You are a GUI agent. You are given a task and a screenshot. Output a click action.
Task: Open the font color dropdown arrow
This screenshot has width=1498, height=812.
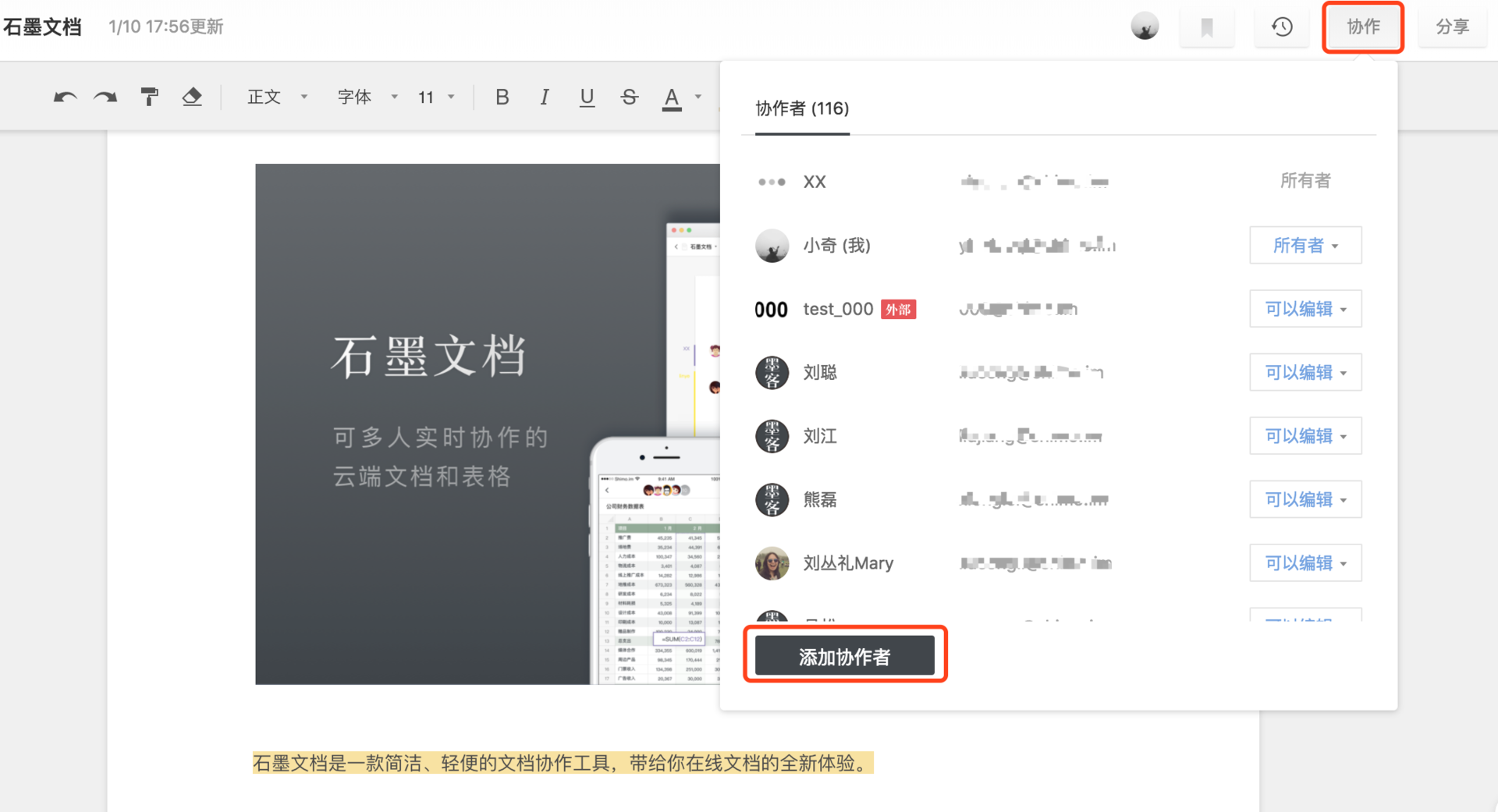[698, 97]
